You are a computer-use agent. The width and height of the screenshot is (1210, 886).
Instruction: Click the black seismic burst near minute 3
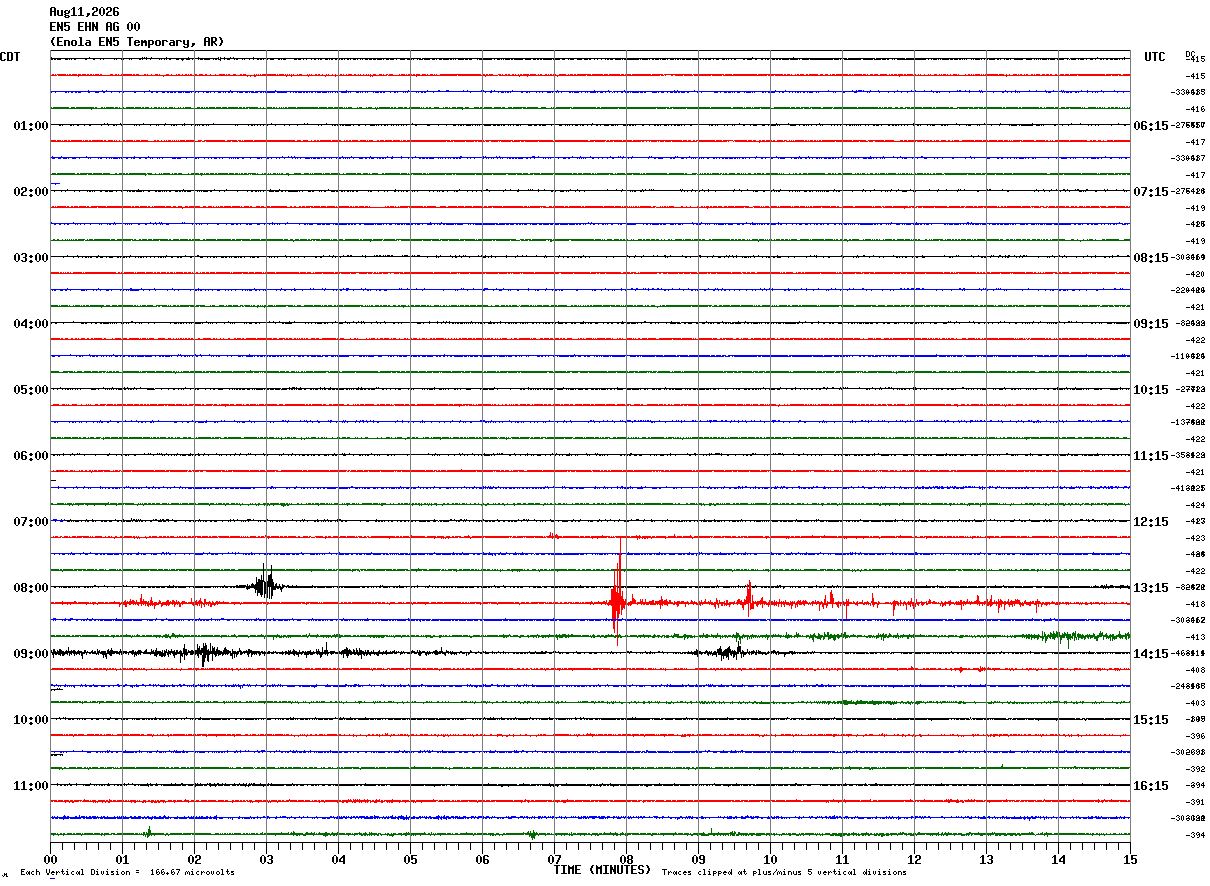(x=266, y=582)
